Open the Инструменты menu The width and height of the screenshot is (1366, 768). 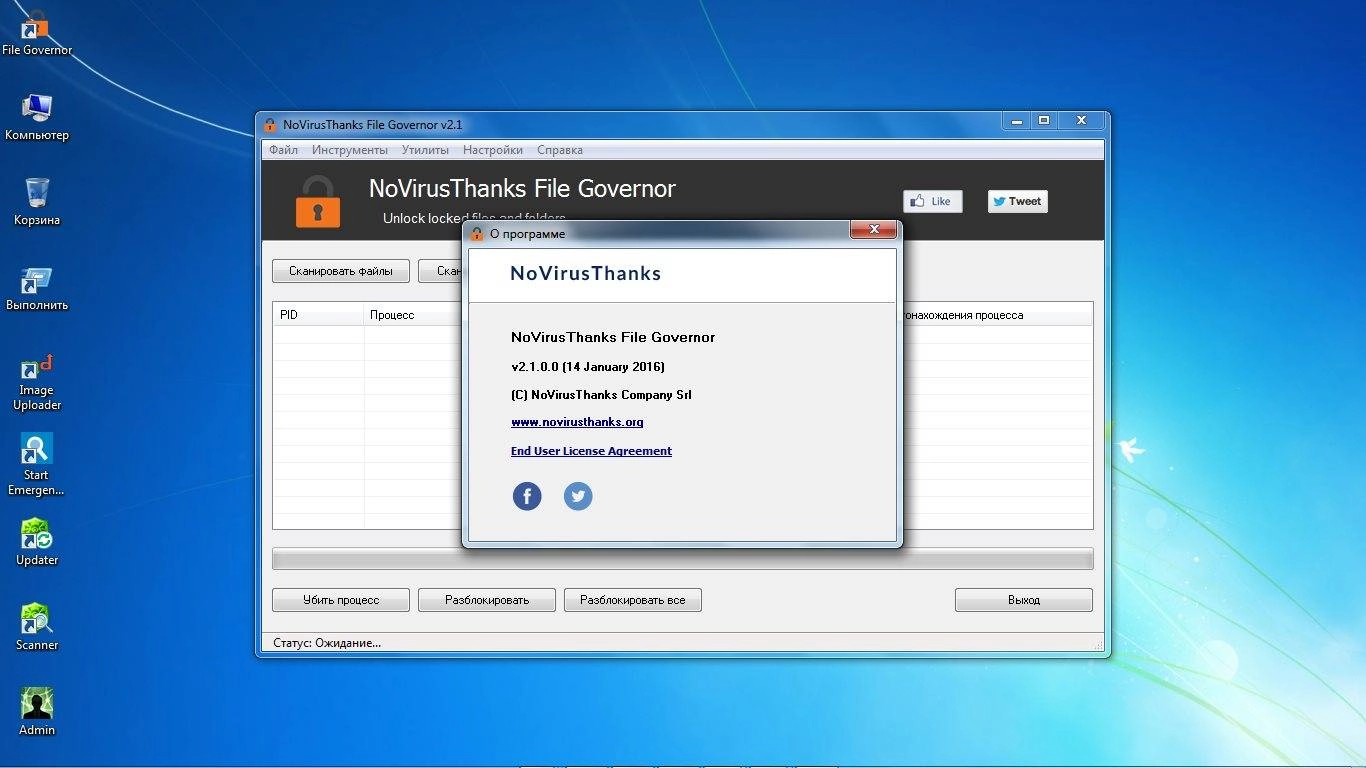pyautogui.click(x=350, y=150)
